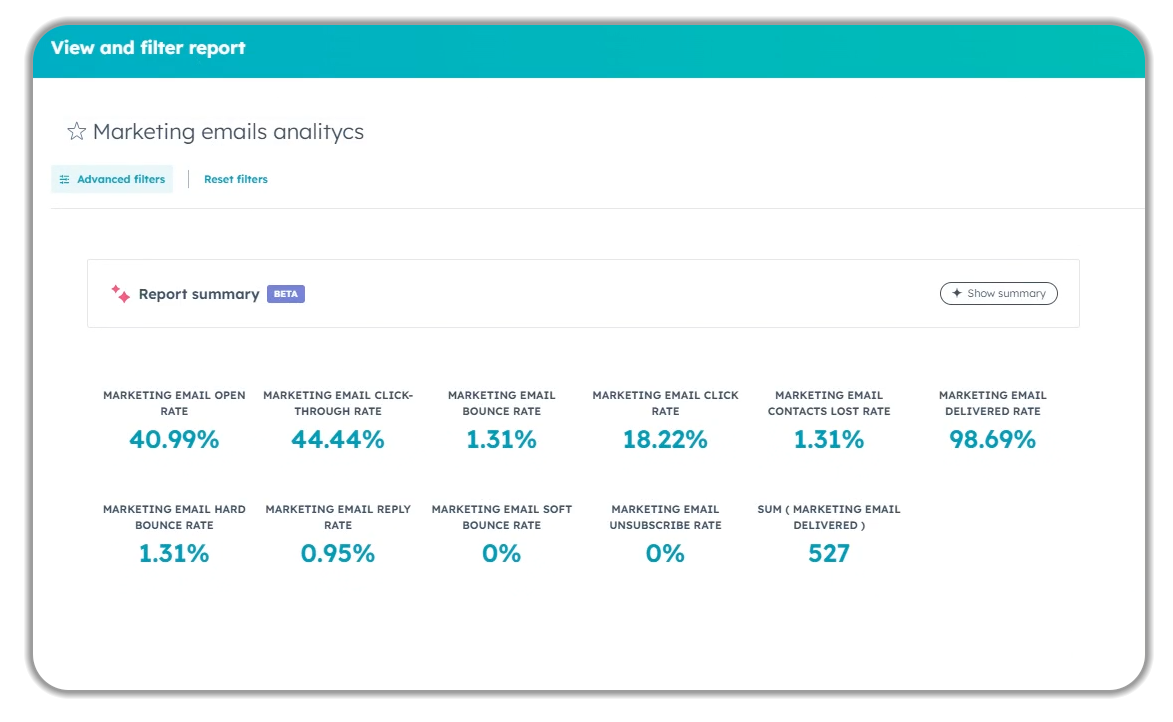The width and height of the screenshot is (1173, 722).
Task: Click the Marketing Email Unsubscribe Rate label
Action: click(x=665, y=517)
